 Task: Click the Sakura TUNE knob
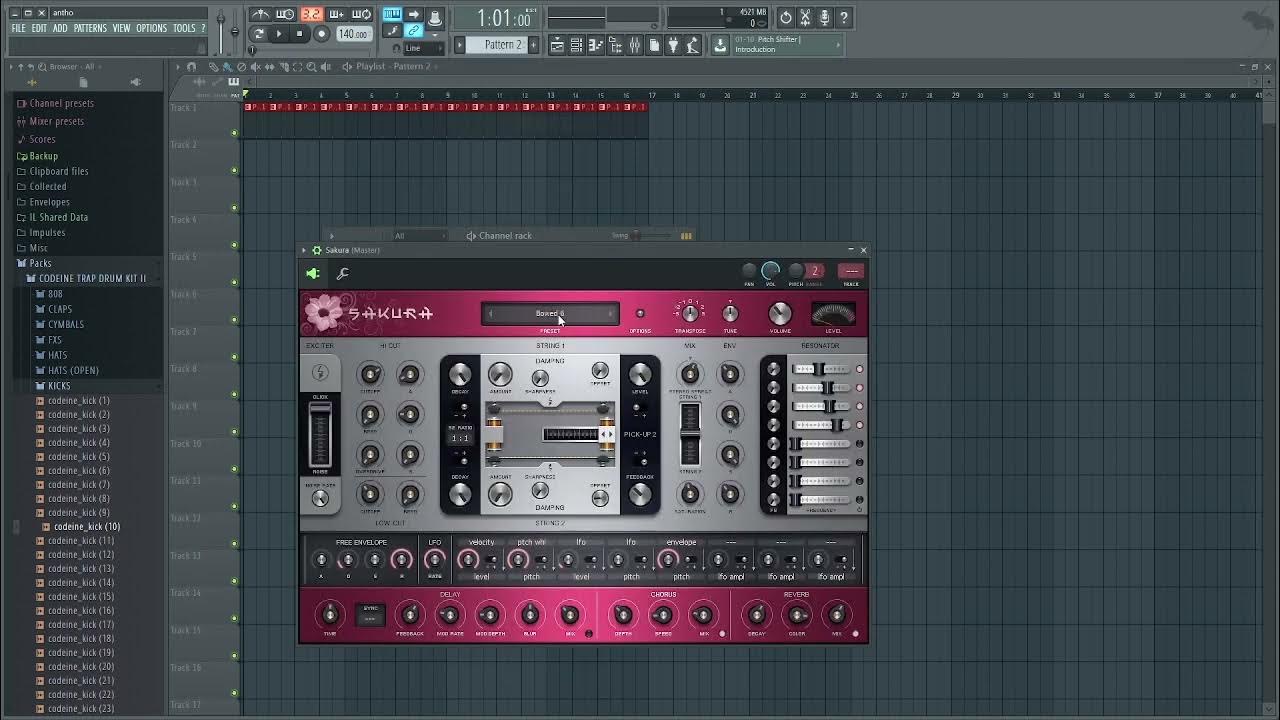[x=730, y=314]
